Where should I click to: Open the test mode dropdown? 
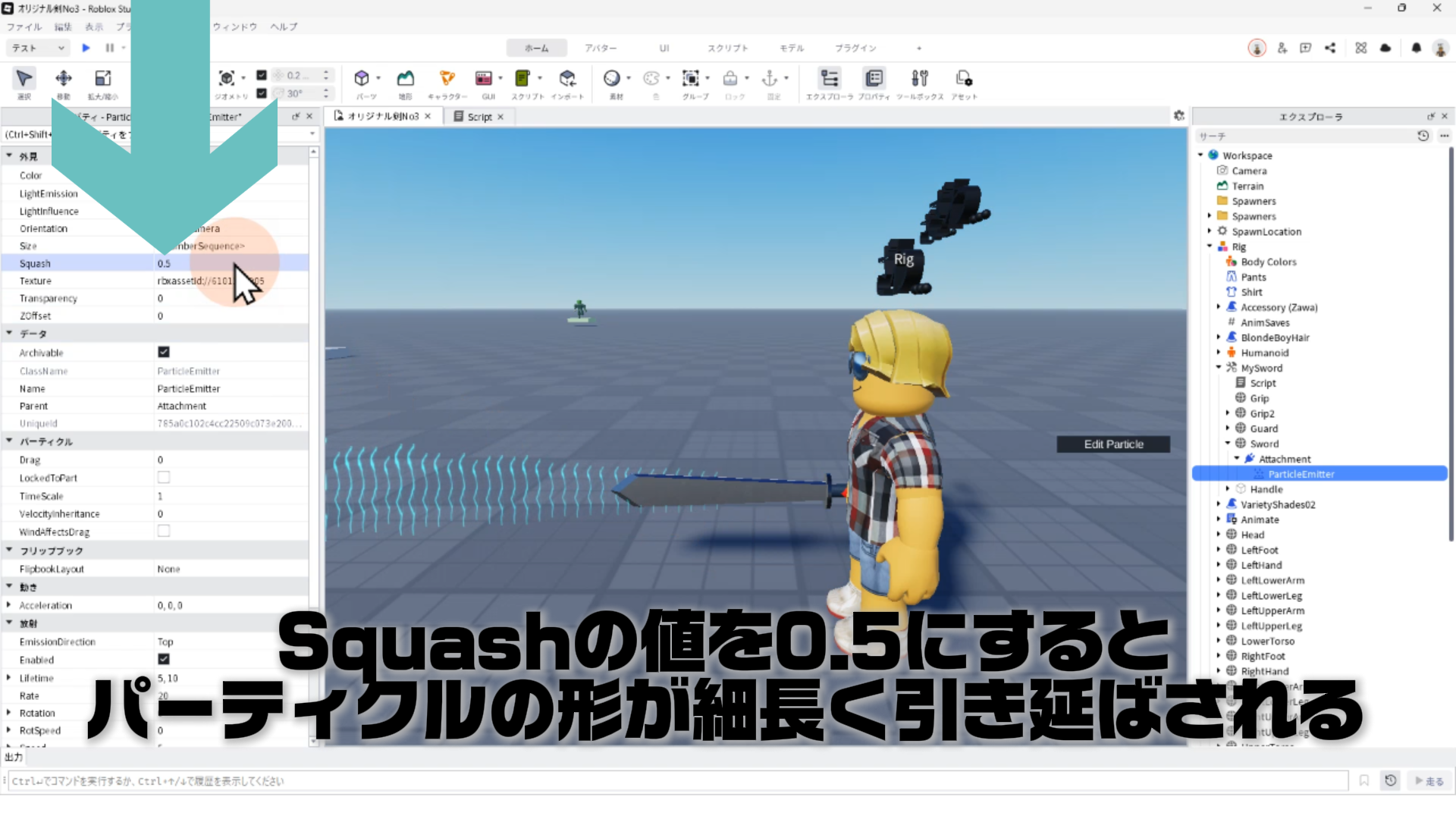pos(38,48)
